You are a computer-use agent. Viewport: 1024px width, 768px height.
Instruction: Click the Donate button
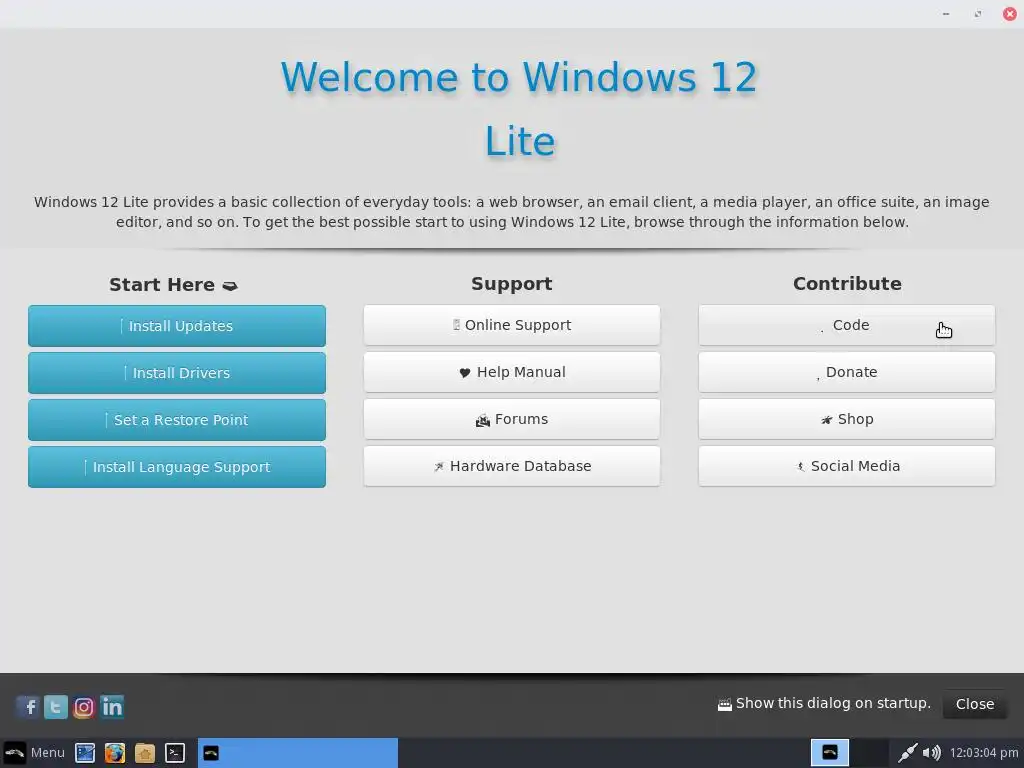(x=846, y=372)
